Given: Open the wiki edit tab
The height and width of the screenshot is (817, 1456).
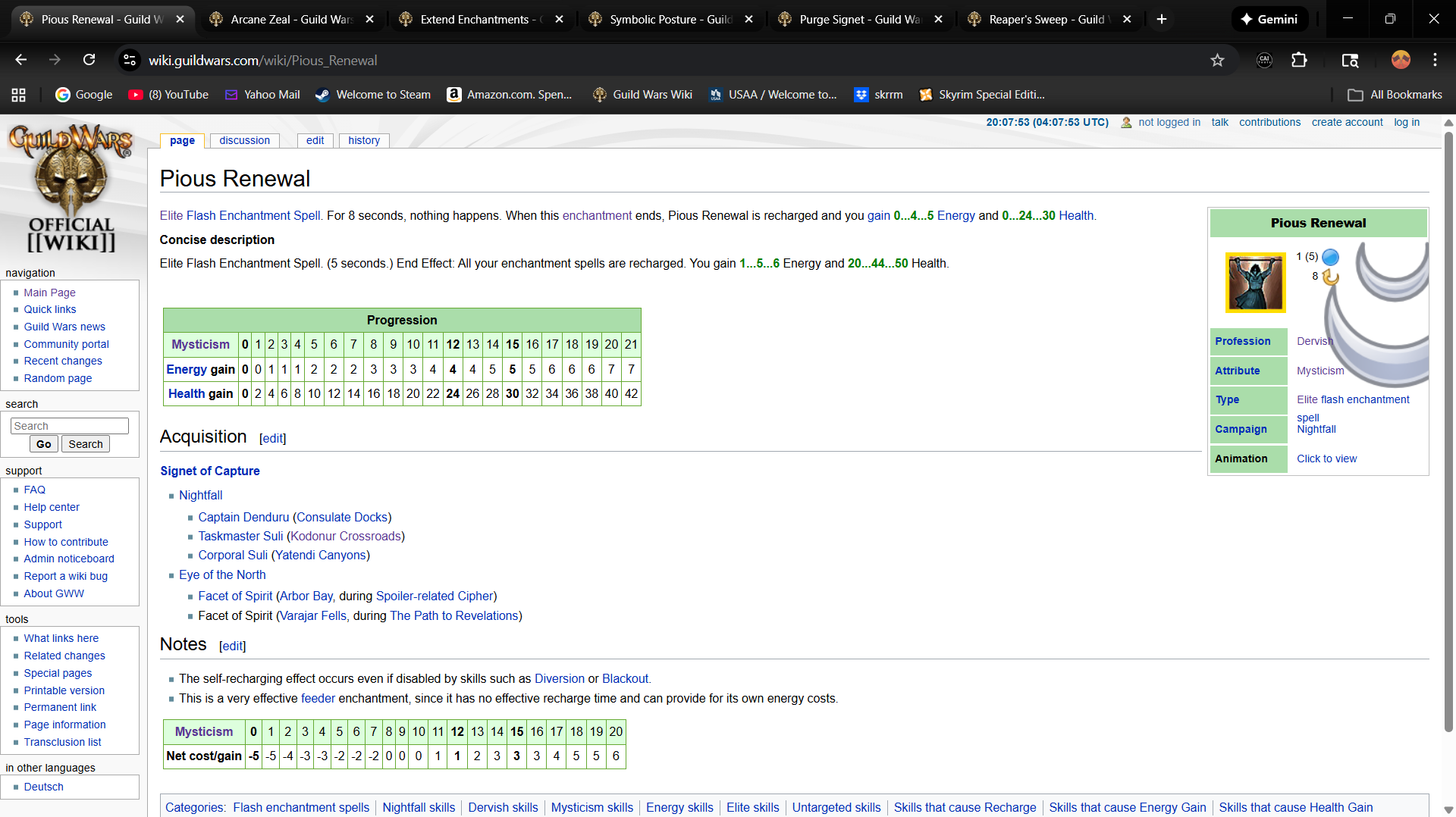Looking at the screenshot, I should coord(315,140).
